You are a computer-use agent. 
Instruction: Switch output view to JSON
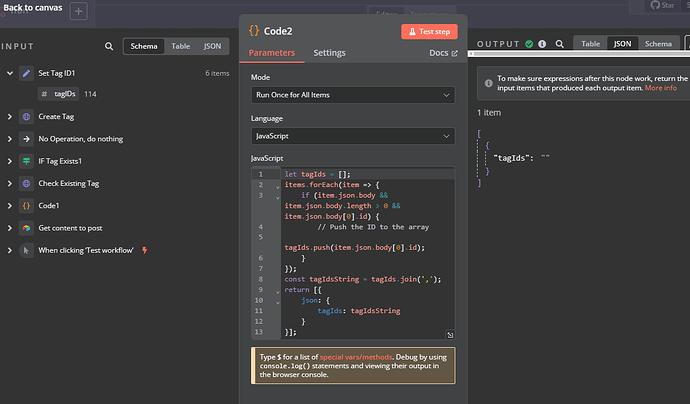[622, 44]
